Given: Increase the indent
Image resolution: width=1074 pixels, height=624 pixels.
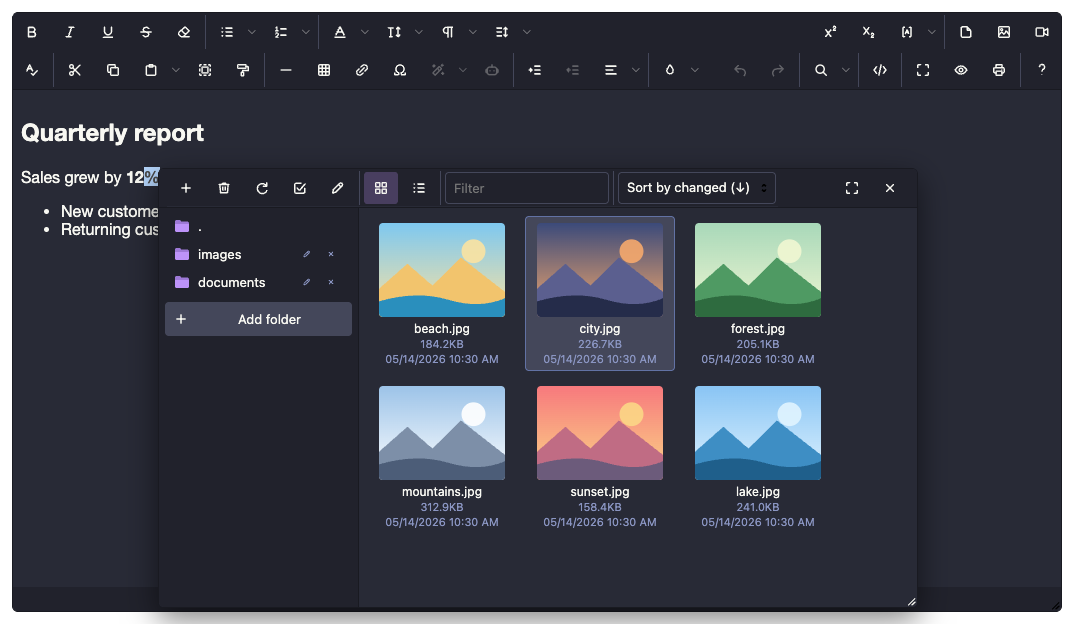Looking at the screenshot, I should coord(535,70).
